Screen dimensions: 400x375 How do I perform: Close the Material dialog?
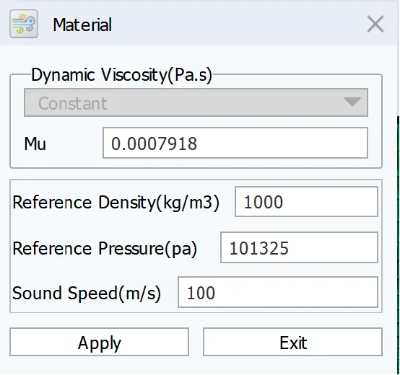pyautogui.click(x=375, y=25)
